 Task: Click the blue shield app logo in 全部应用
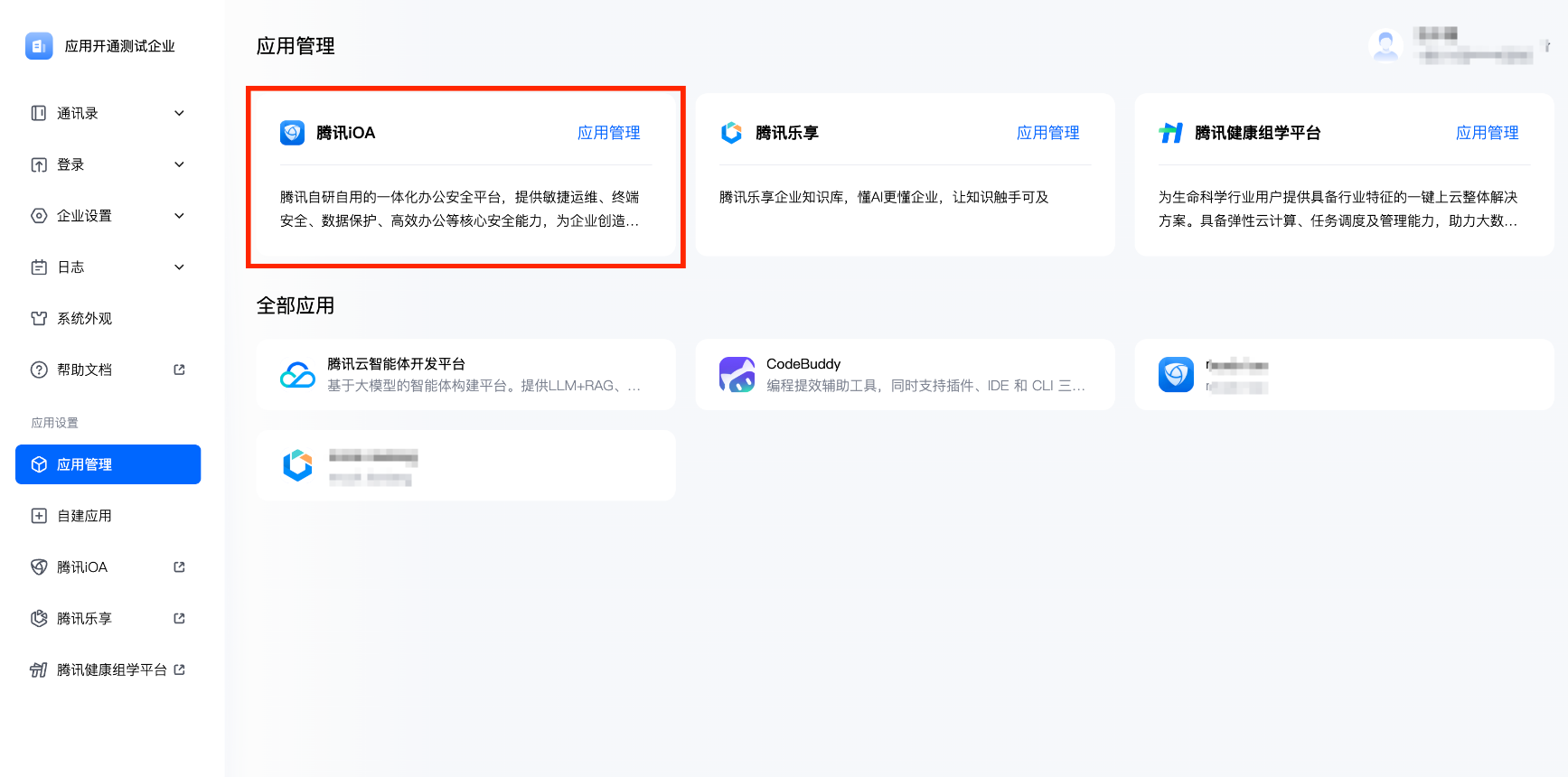tap(1176, 375)
